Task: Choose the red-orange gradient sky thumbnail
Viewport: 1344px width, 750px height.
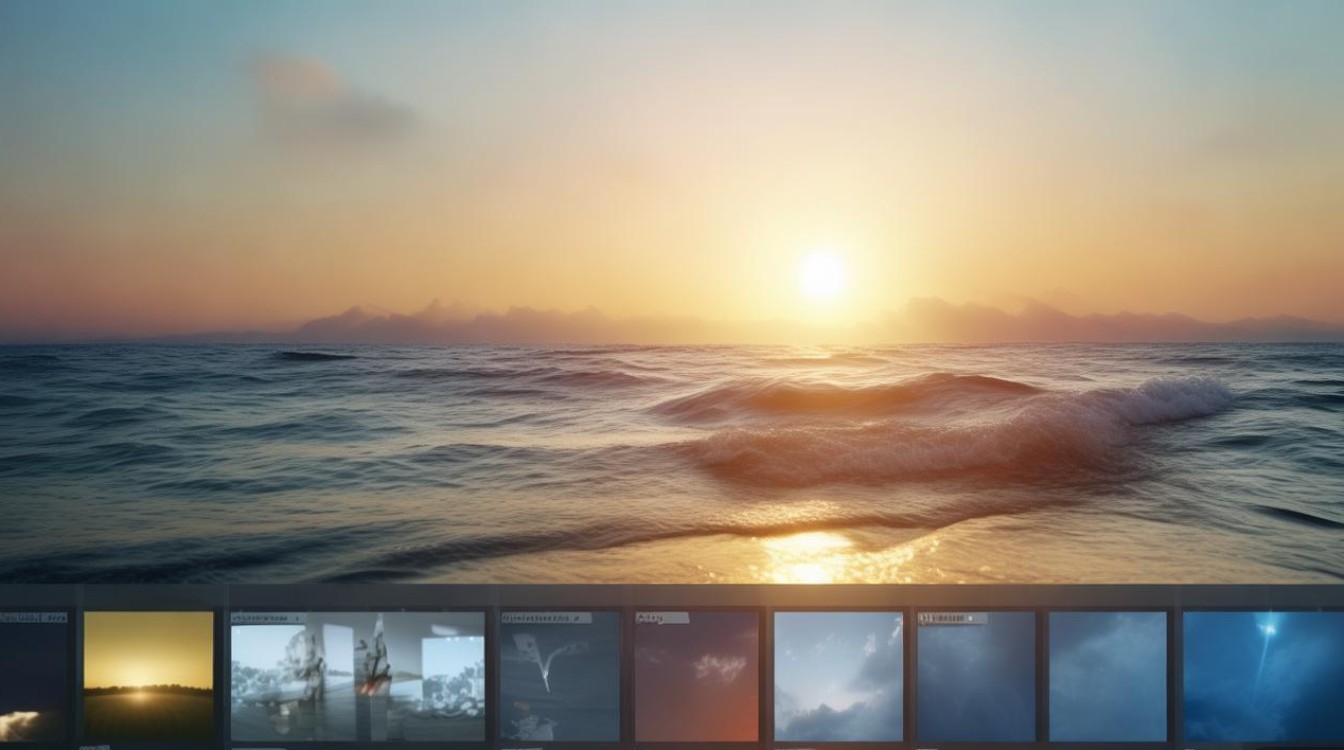Action: pos(696,682)
